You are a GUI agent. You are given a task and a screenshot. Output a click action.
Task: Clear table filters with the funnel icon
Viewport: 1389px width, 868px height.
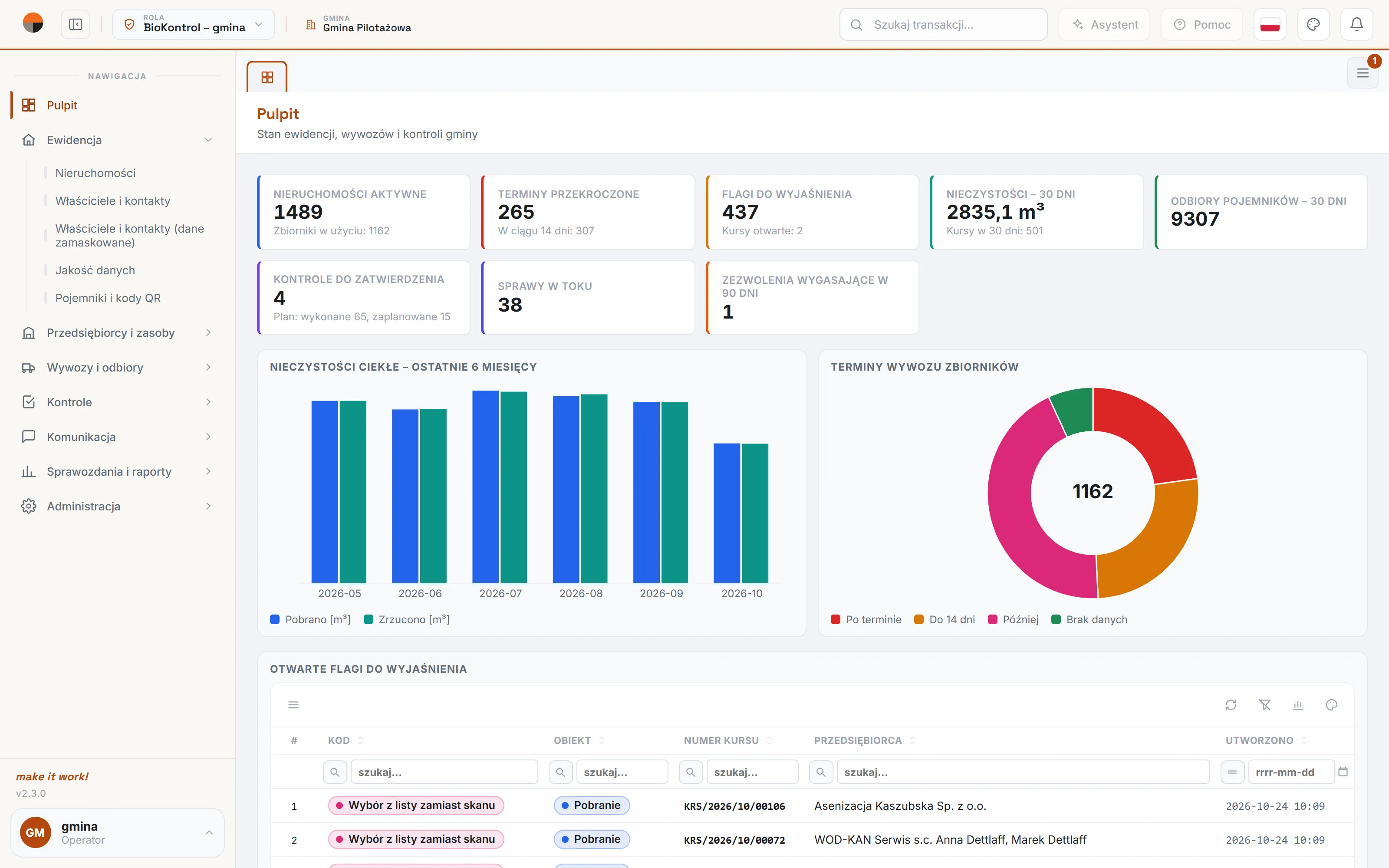(x=1264, y=705)
